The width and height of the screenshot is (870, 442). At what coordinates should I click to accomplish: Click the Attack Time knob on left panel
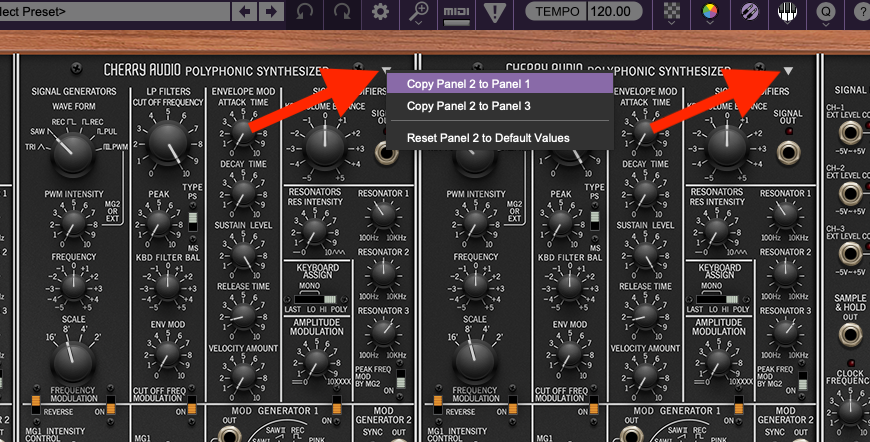pos(244,132)
